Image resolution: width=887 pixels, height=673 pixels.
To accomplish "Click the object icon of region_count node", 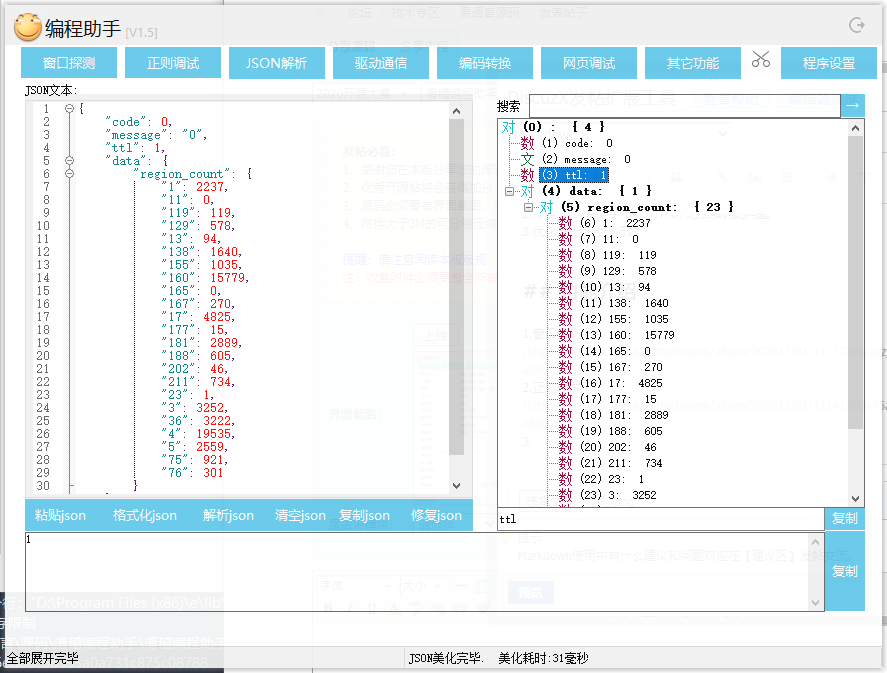I will [546, 207].
